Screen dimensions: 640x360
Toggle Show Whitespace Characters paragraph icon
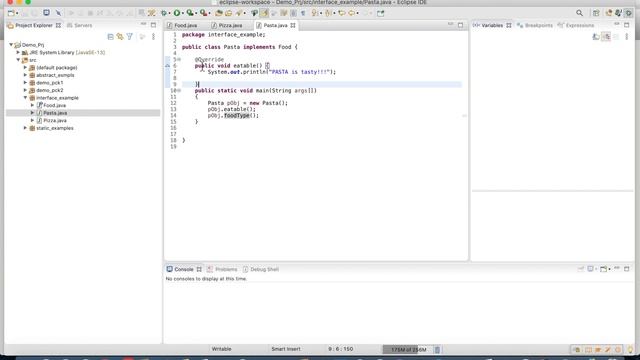pyautogui.click(x=303, y=13)
